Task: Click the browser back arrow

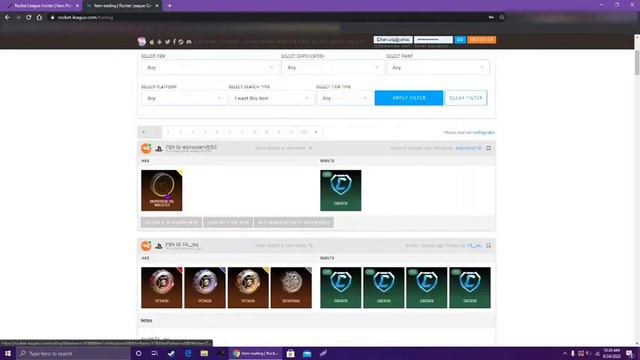Action: point(7,18)
